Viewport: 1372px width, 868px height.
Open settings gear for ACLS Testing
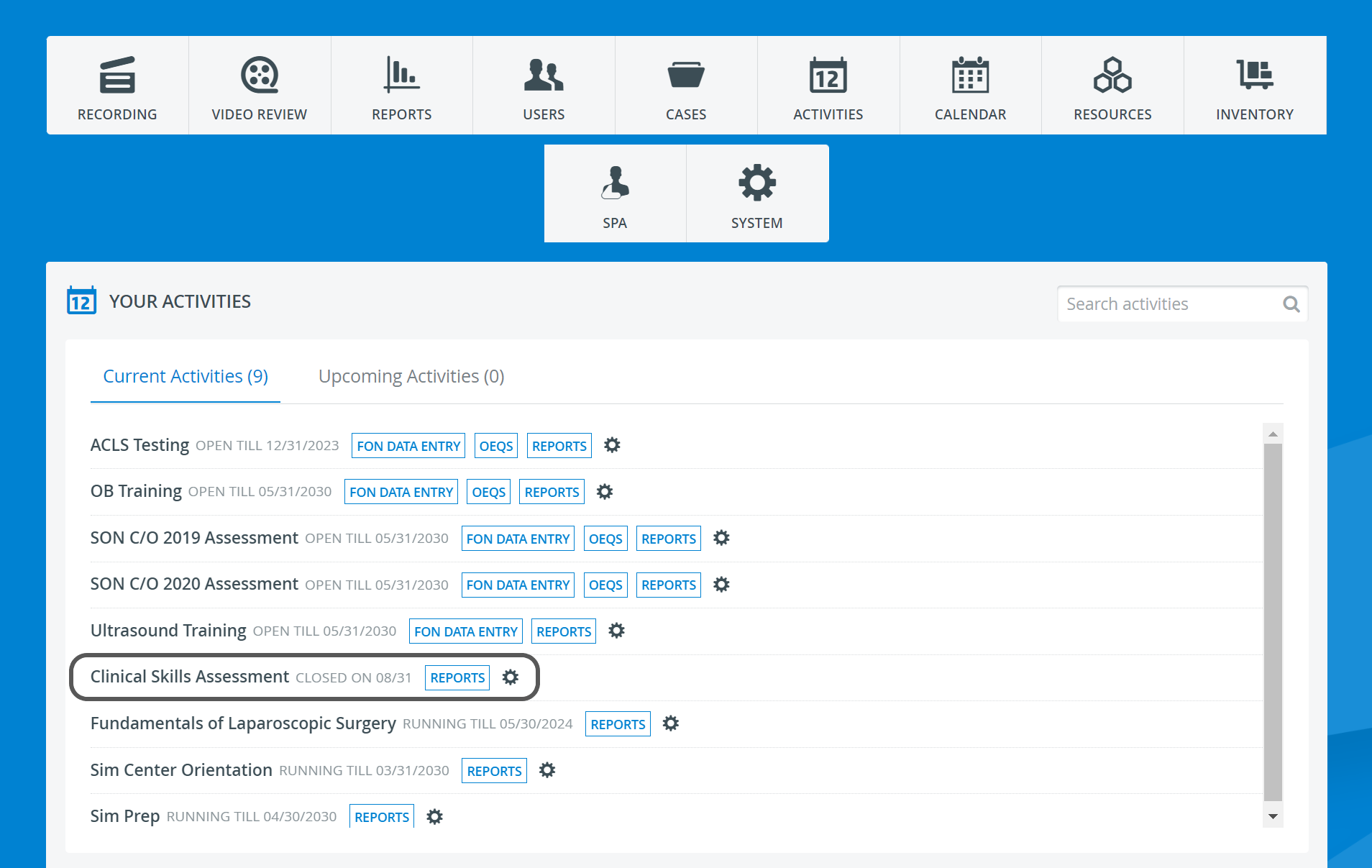612,445
